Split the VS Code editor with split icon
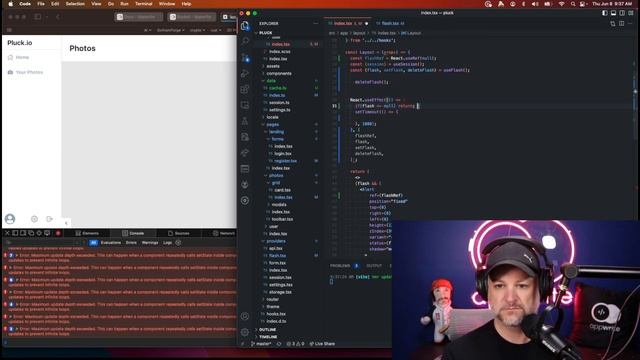 (x=622, y=24)
